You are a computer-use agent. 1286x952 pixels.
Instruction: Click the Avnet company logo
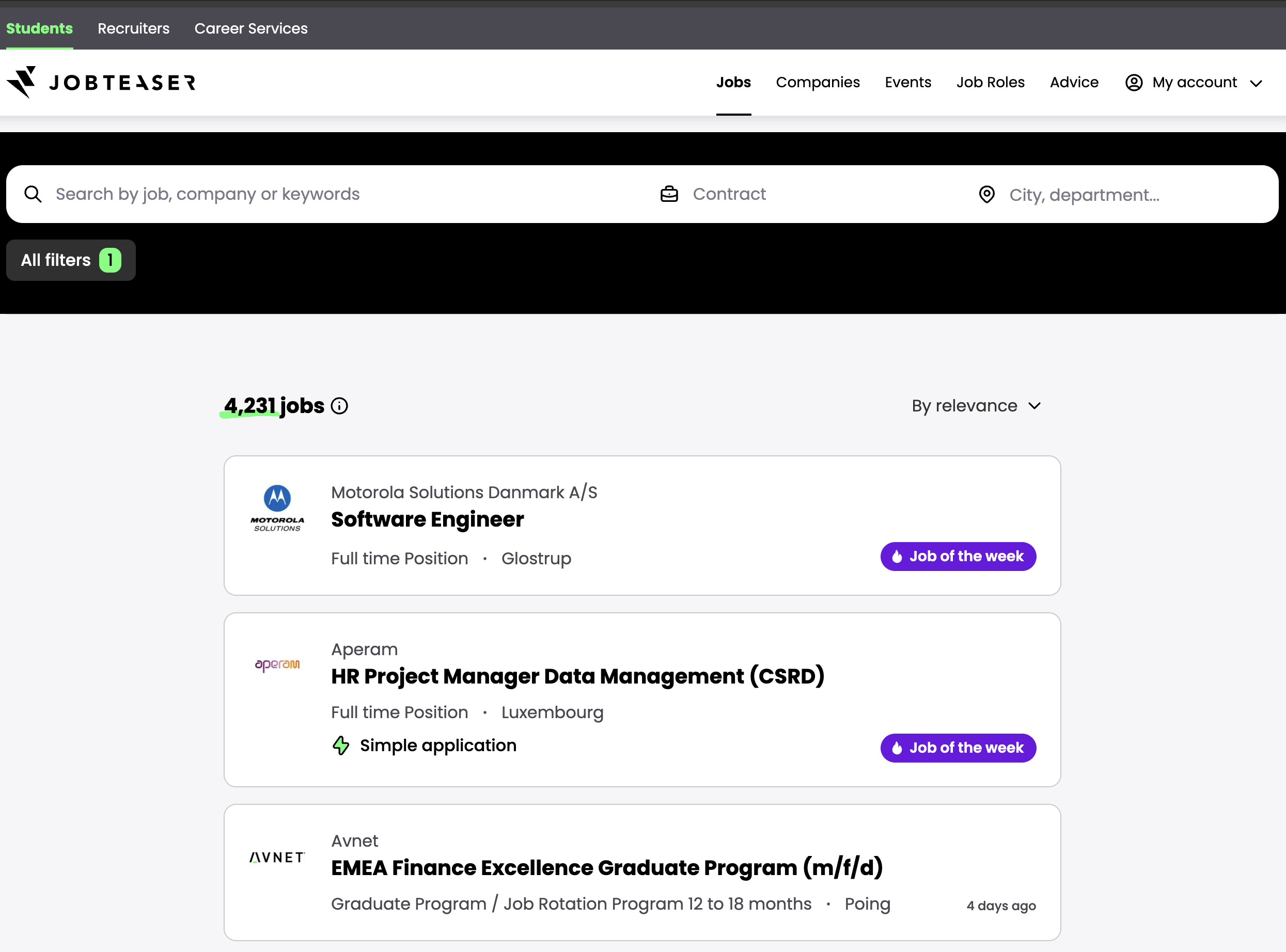[277, 857]
